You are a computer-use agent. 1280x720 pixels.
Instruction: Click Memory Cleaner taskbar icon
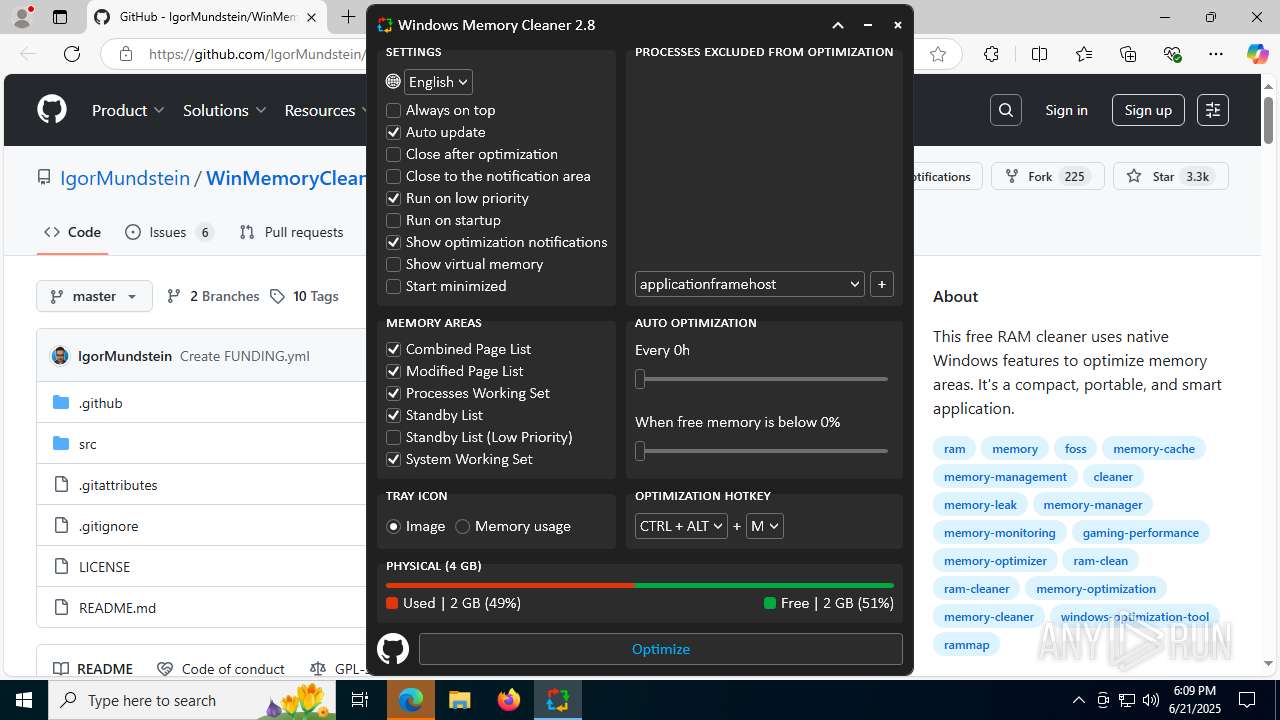pos(558,700)
